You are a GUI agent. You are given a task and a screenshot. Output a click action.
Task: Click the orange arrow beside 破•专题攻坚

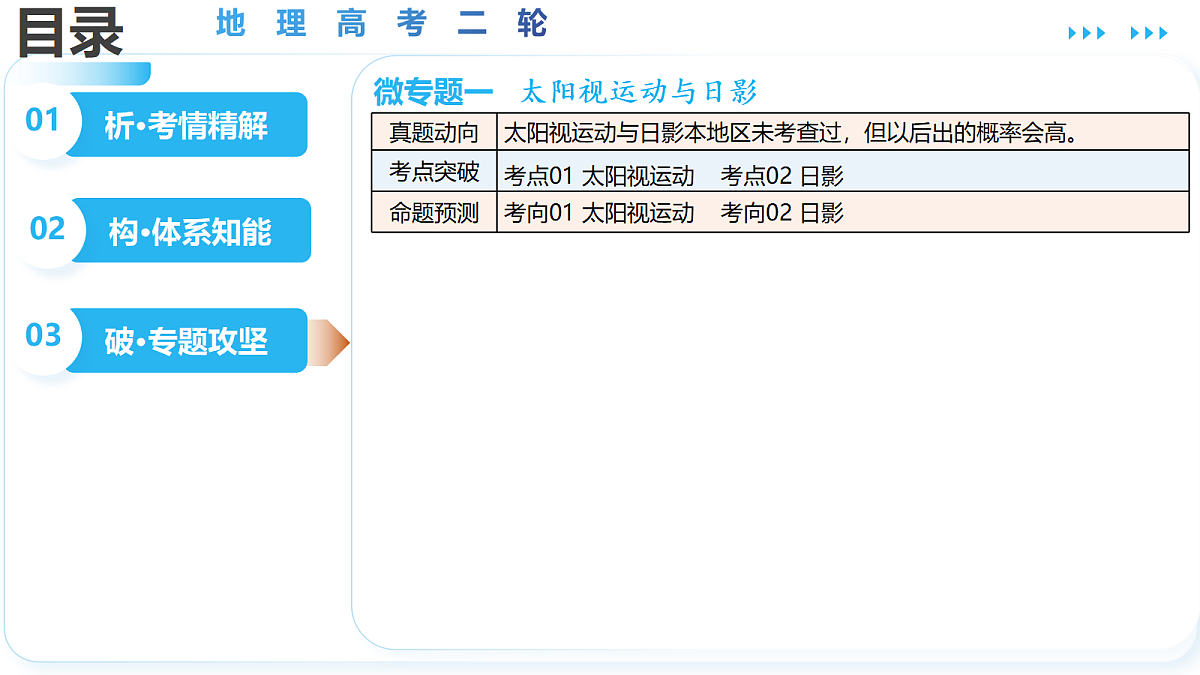tap(329, 343)
